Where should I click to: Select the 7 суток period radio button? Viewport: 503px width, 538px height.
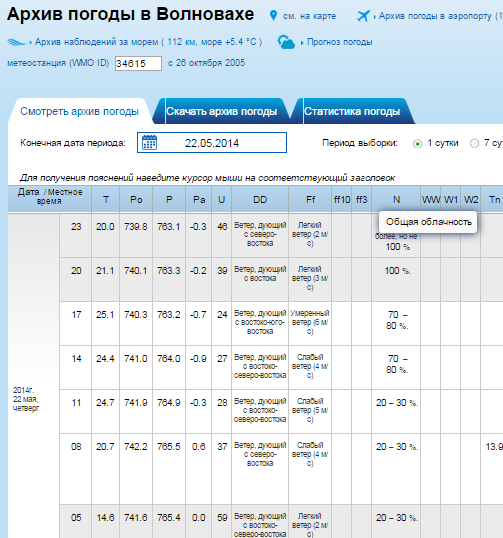pos(474,143)
